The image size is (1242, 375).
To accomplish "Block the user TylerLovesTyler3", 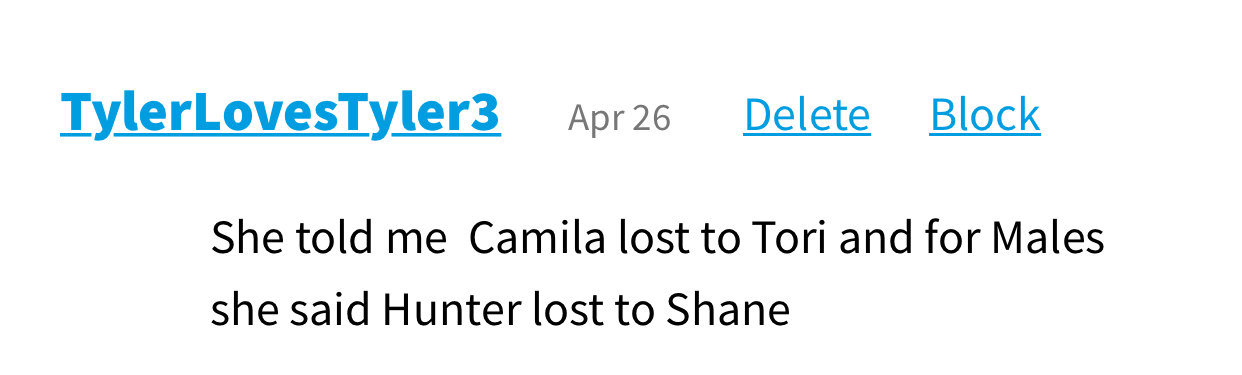I will (x=985, y=115).
